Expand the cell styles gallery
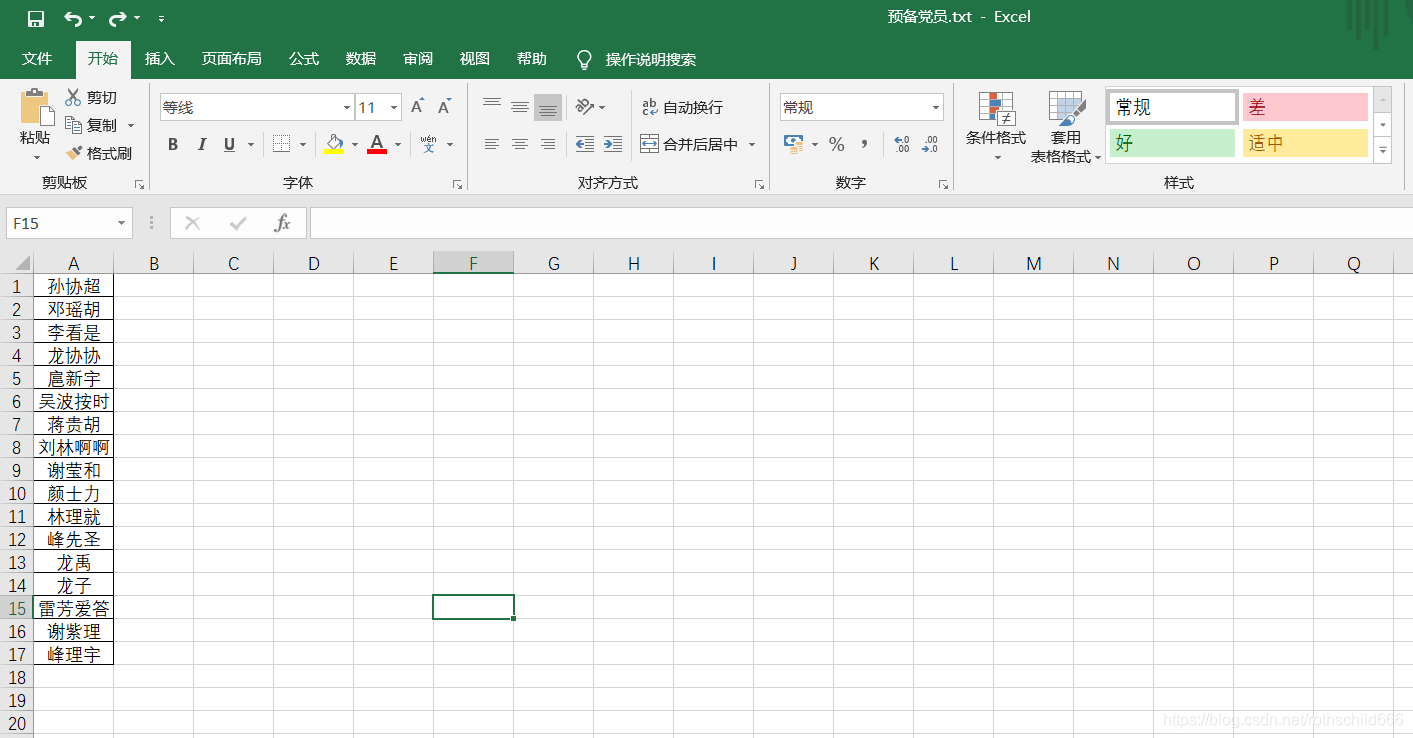Image resolution: width=1413 pixels, height=738 pixels. coord(1383,151)
